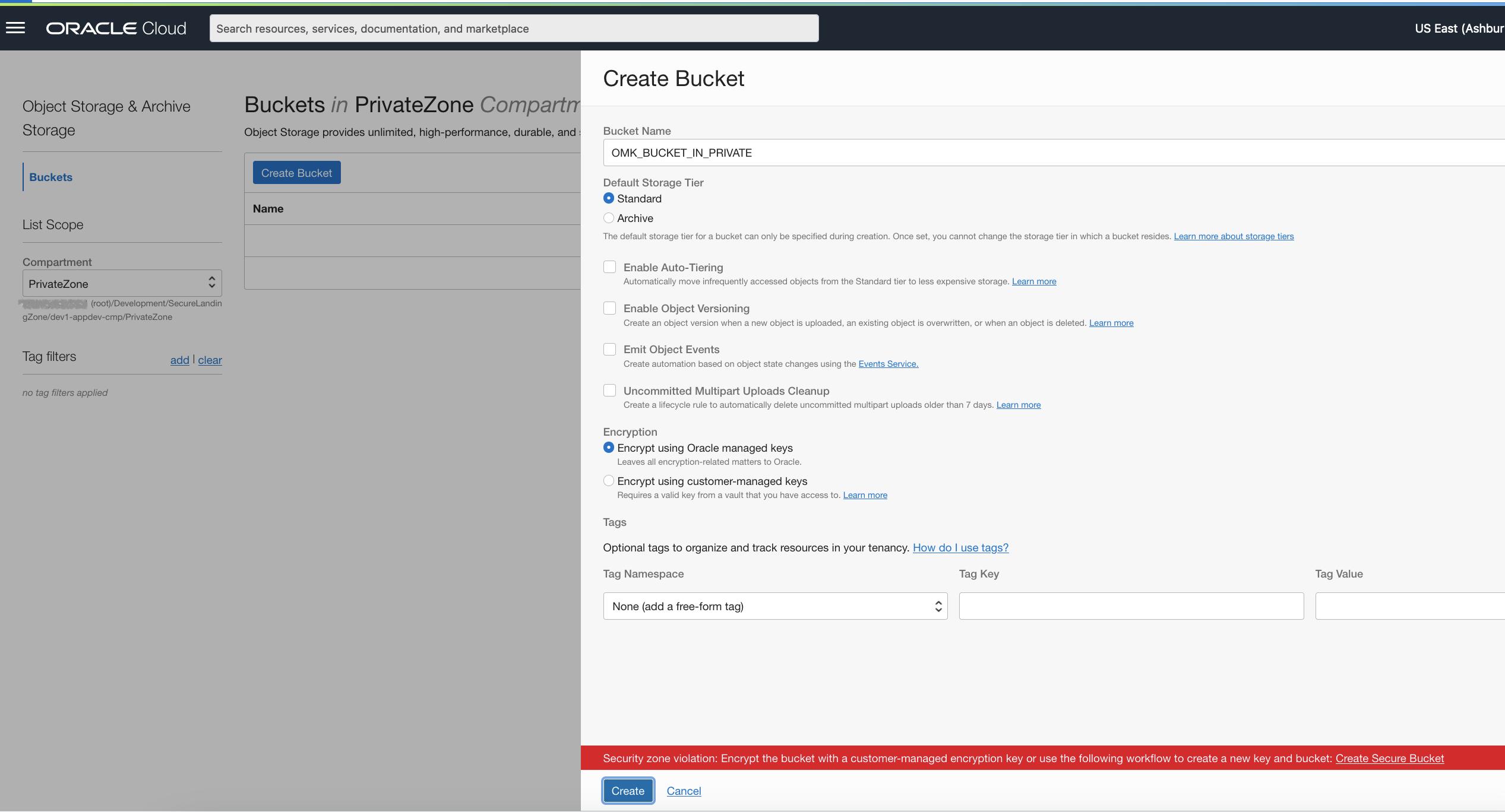Image resolution: width=1505 pixels, height=812 pixels.
Task: Select Buckets in the sidebar
Action: [50, 176]
